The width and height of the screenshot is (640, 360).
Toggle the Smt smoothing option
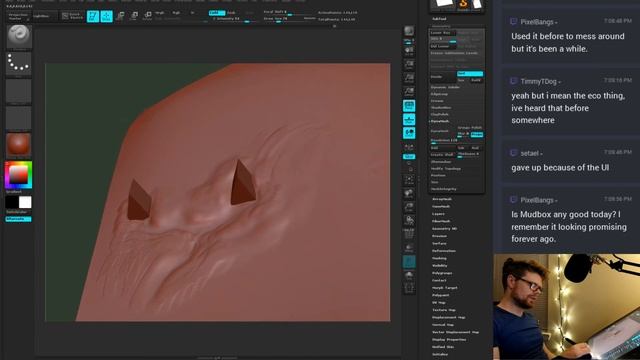pyautogui.click(x=470, y=74)
